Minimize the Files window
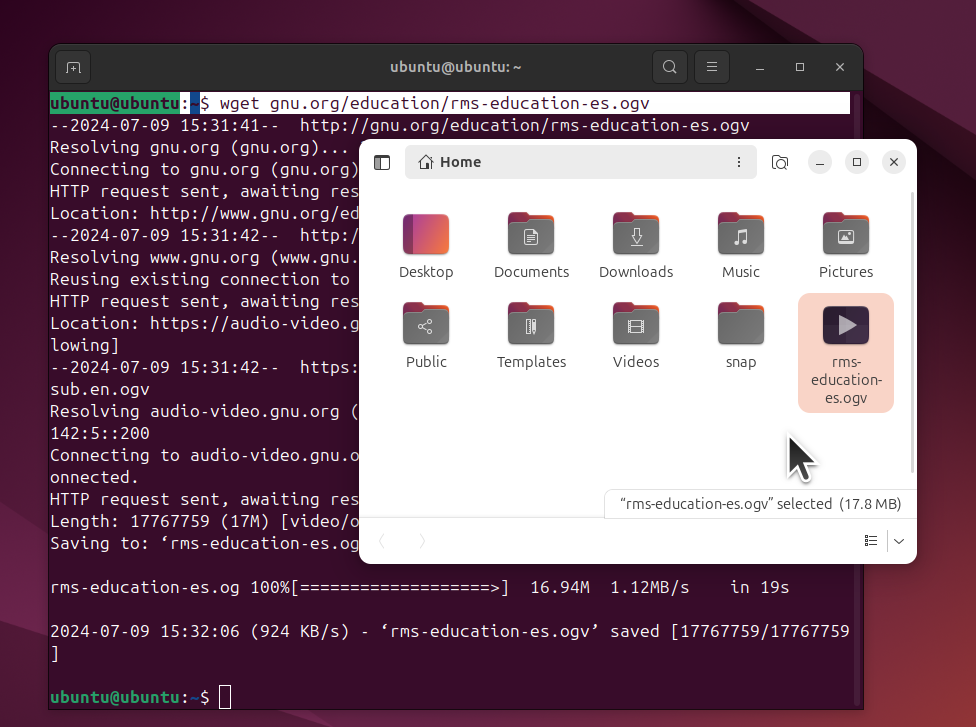Viewport: 976px width, 727px height. point(820,162)
